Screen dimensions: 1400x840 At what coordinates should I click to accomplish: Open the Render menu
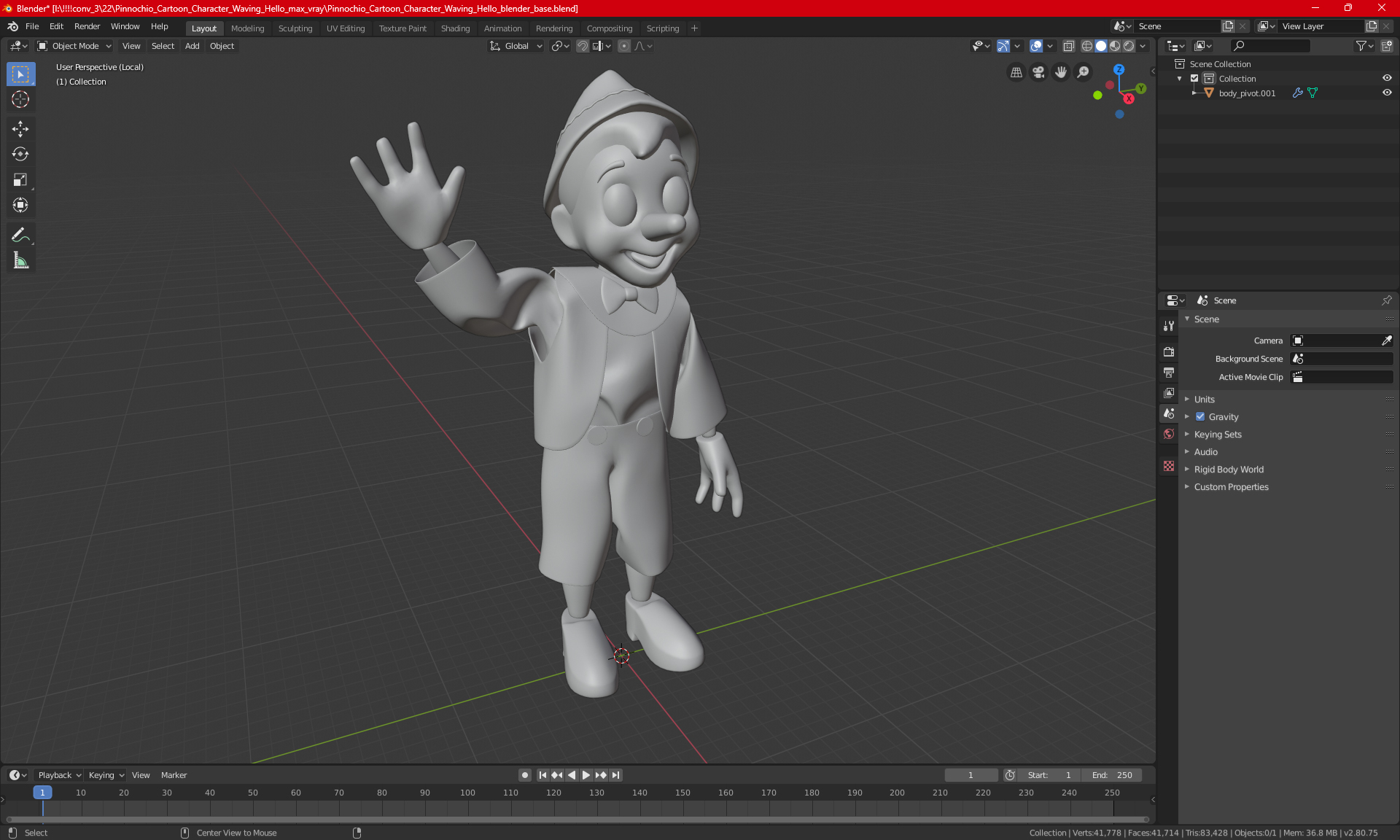tap(87, 26)
